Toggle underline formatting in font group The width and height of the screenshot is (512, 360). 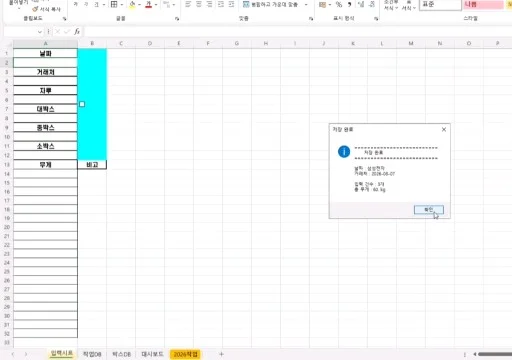(96, 4)
